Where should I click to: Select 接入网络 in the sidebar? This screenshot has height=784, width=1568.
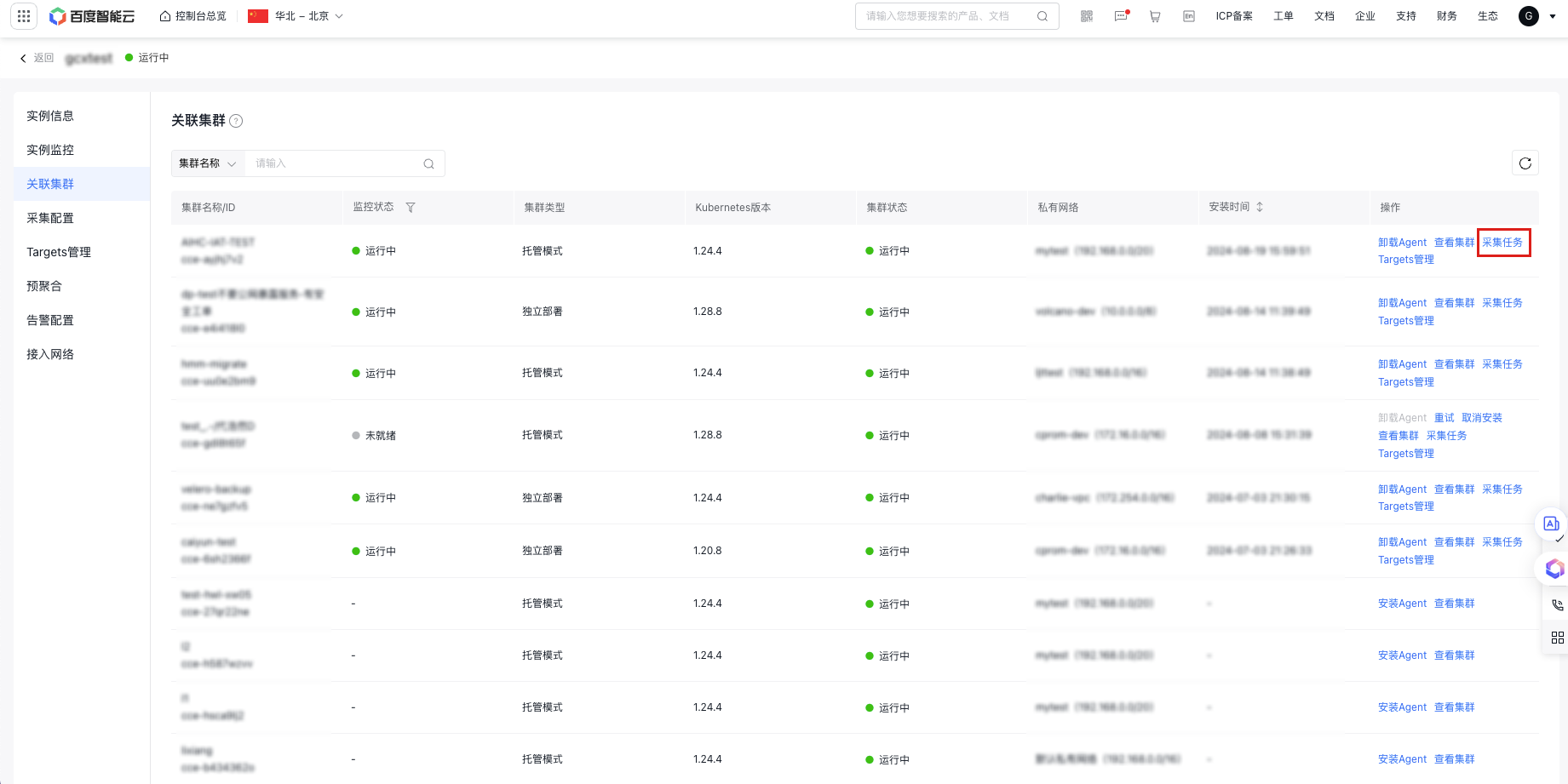82,354
